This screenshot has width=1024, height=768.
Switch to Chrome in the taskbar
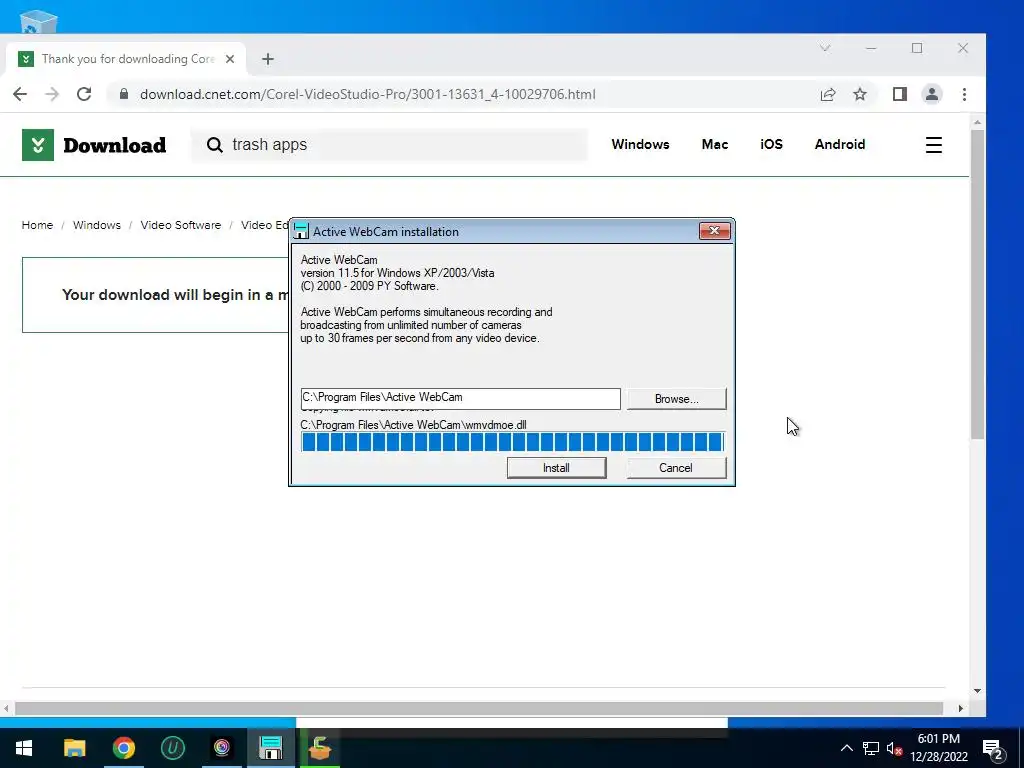click(123, 748)
